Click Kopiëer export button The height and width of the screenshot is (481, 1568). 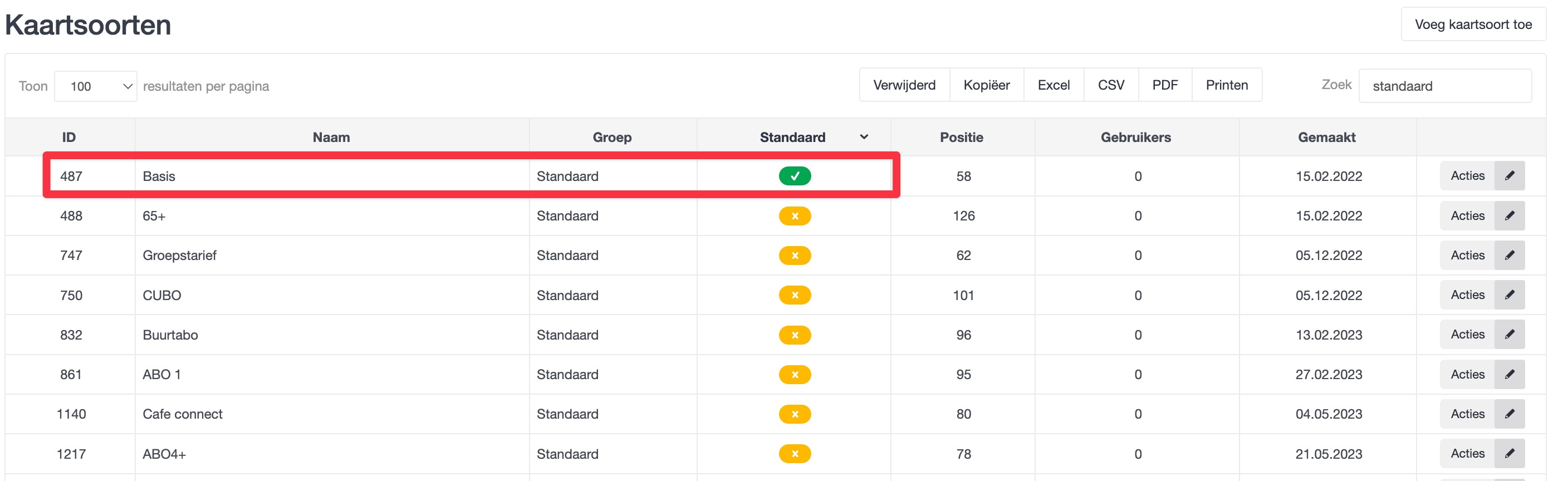986,85
